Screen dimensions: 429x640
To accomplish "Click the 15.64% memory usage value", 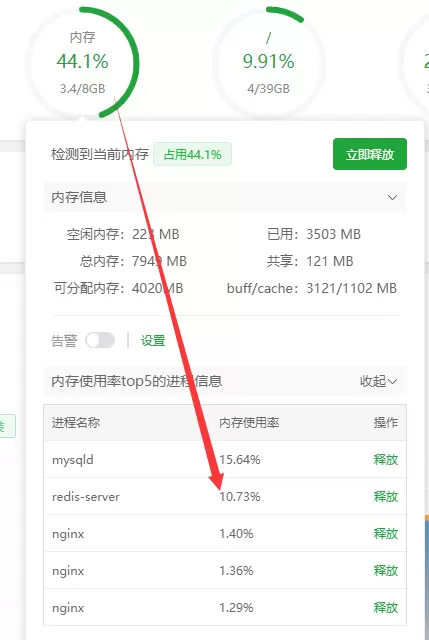I will (240, 460).
